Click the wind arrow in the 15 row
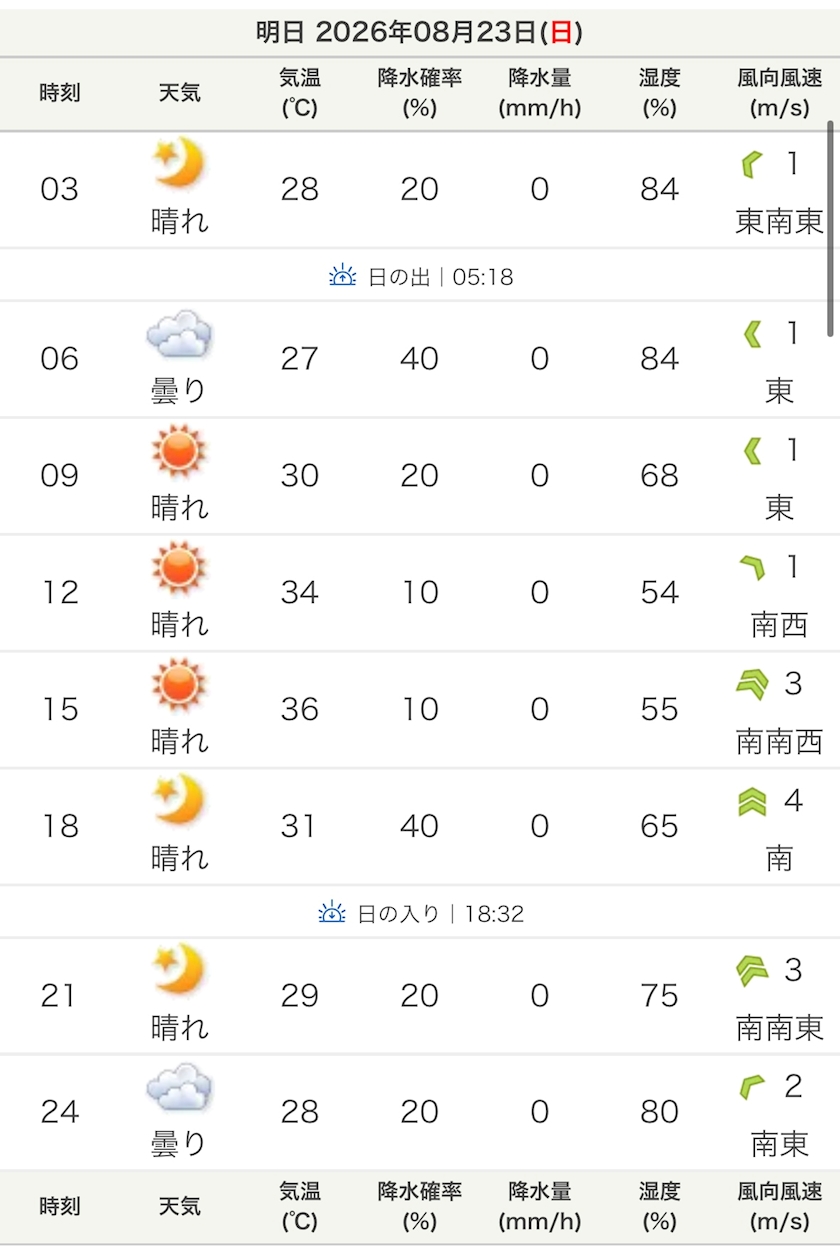The height and width of the screenshot is (1254, 840). tap(752, 684)
